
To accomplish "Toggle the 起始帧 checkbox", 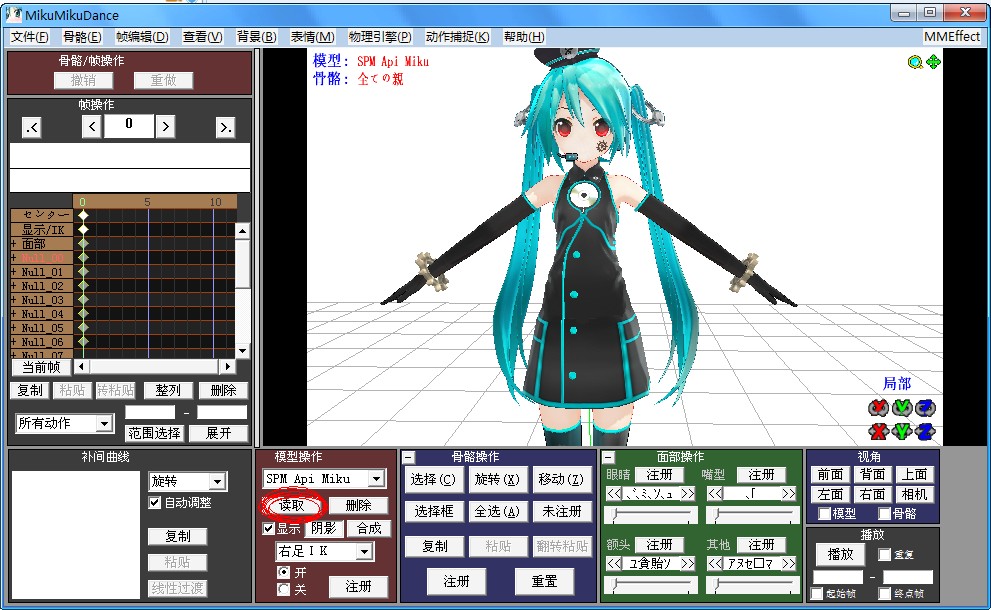I will pos(817,594).
